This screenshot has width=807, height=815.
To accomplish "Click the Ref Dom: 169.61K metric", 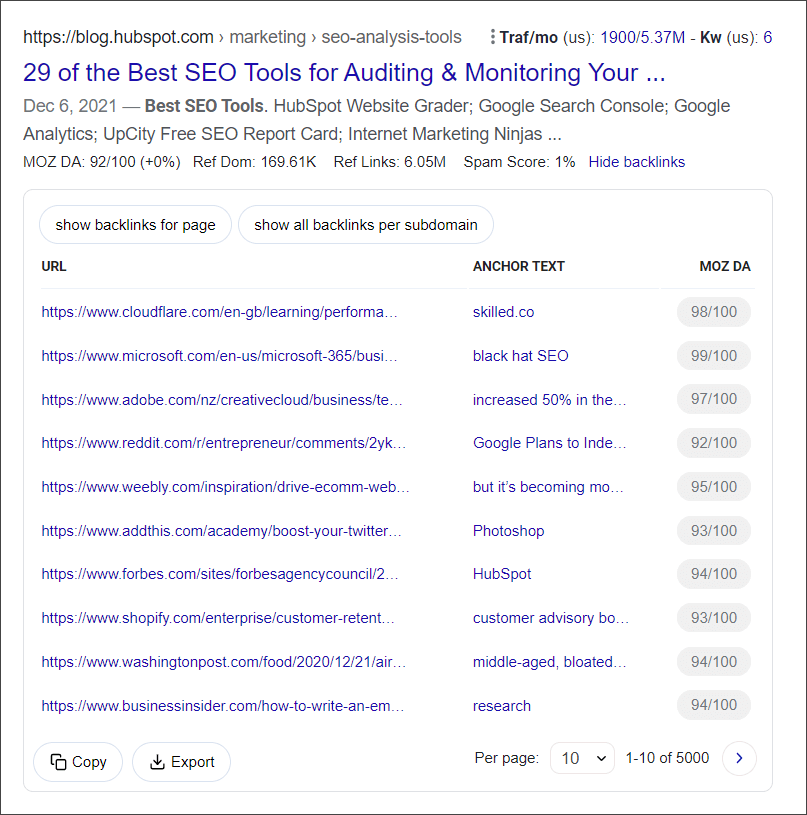I will coord(255,162).
